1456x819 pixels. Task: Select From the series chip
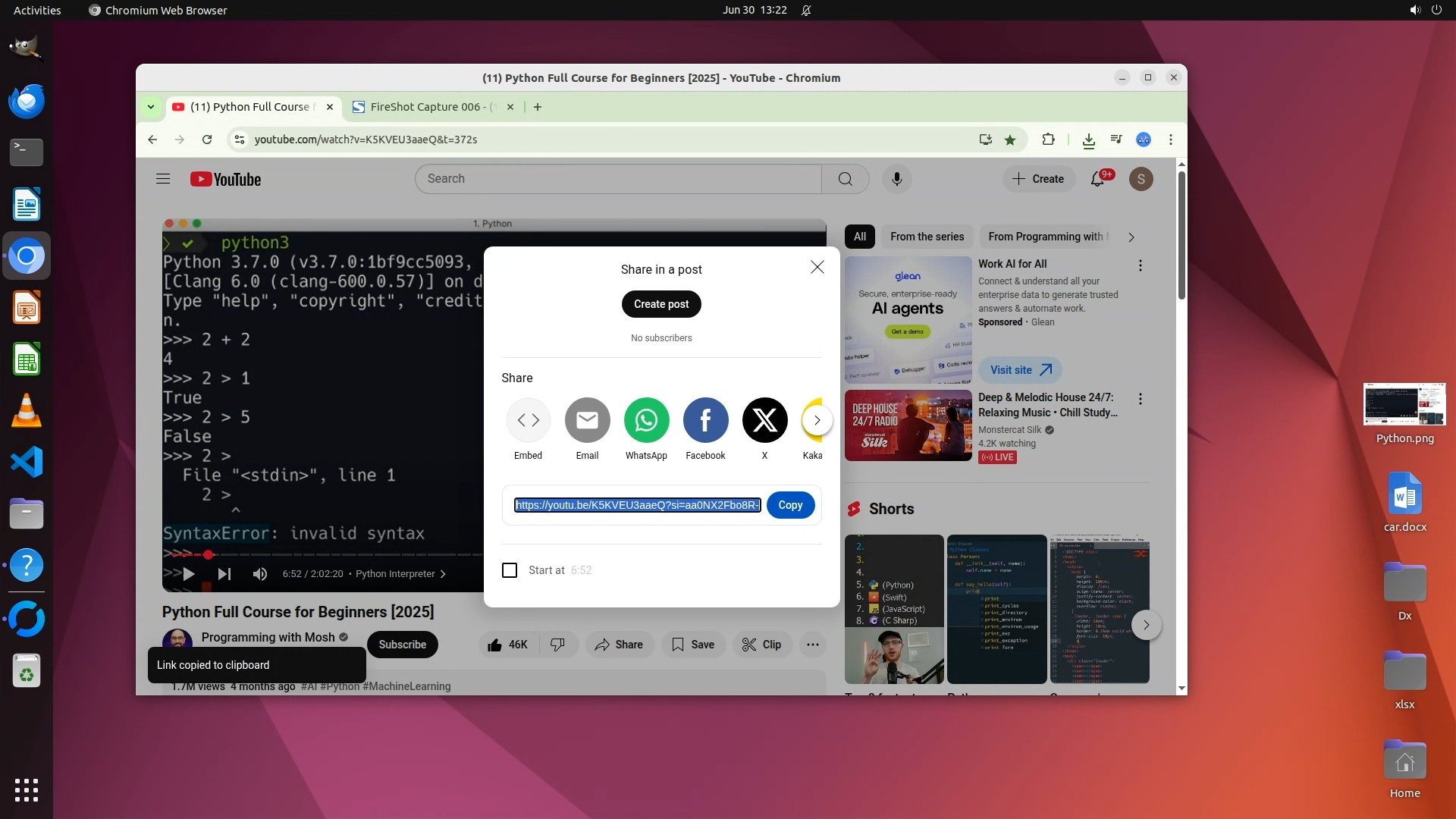point(927,237)
